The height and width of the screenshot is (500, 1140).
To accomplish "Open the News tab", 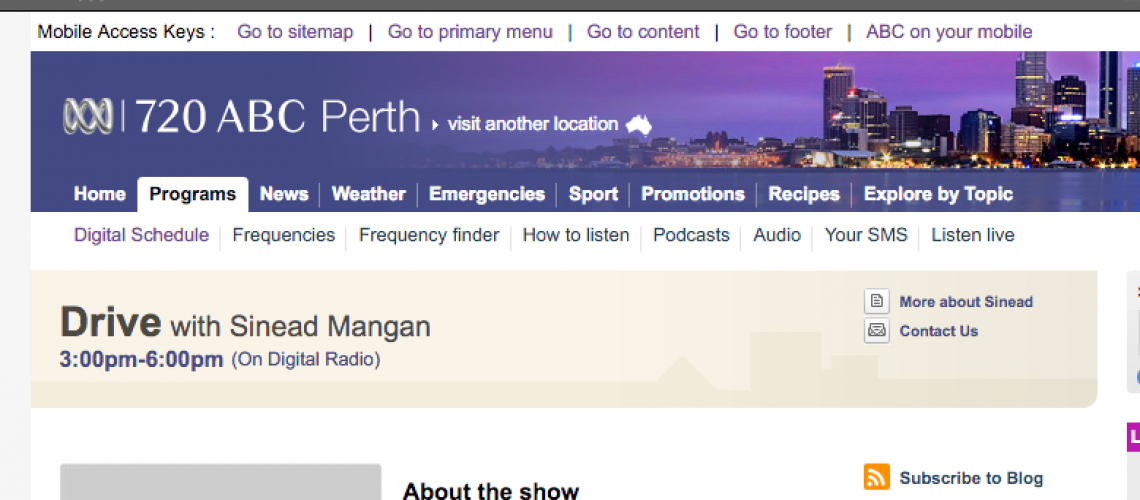I will point(284,194).
